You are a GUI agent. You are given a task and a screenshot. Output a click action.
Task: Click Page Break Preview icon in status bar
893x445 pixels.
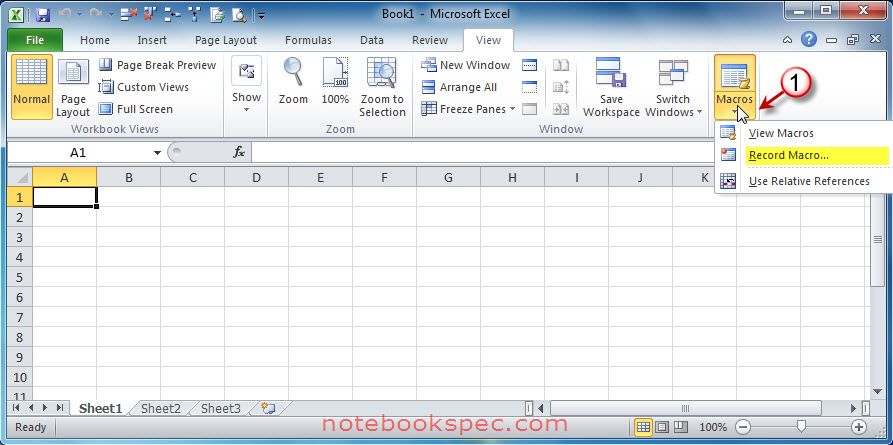pyautogui.click(x=681, y=427)
